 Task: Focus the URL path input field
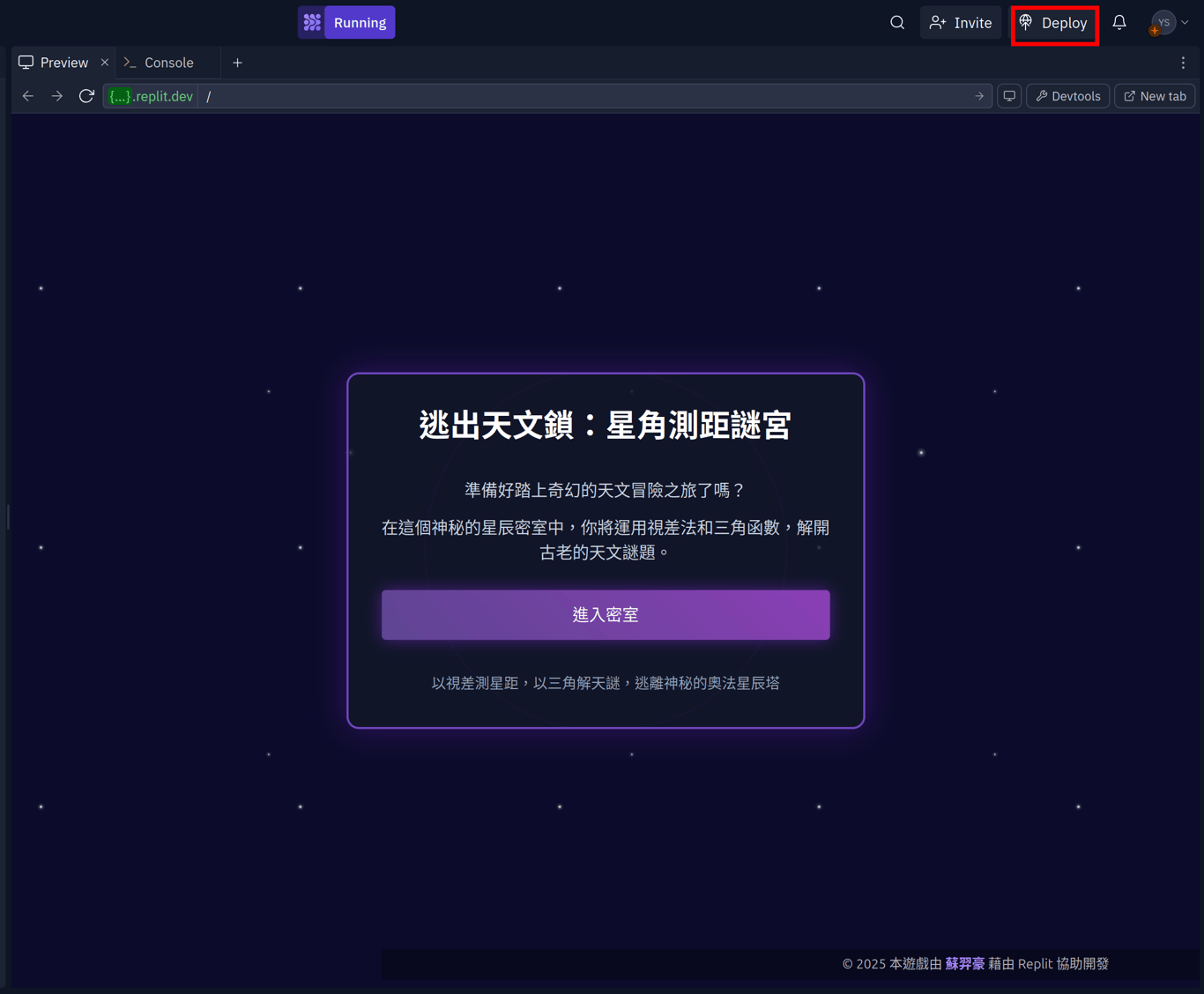pyautogui.click(x=585, y=96)
